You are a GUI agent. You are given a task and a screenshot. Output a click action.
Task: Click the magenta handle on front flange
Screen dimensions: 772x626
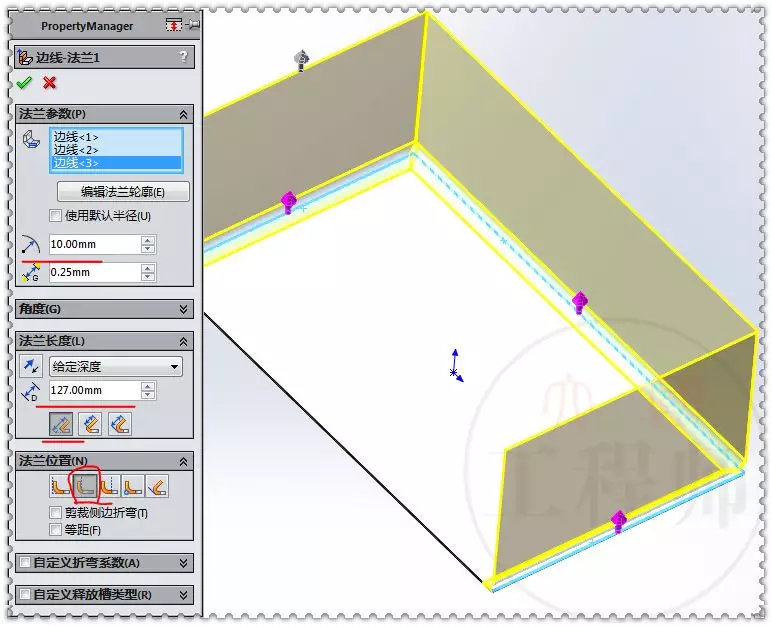tap(619, 522)
